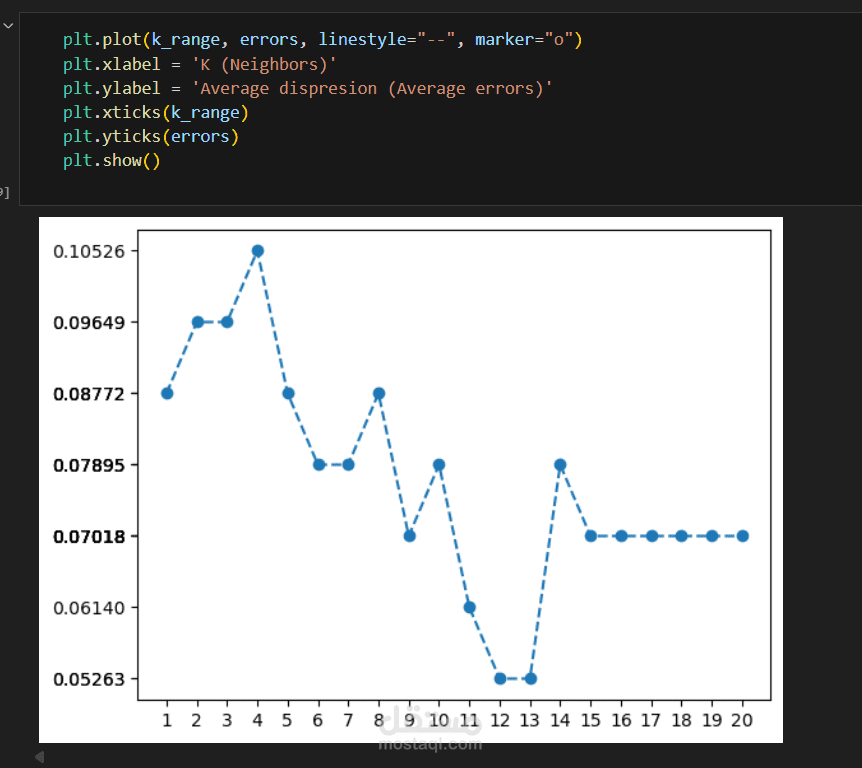The height and width of the screenshot is (768, 862).
Task: Collapse the code cell with the chevron
Action: click(x=8, y=25)
